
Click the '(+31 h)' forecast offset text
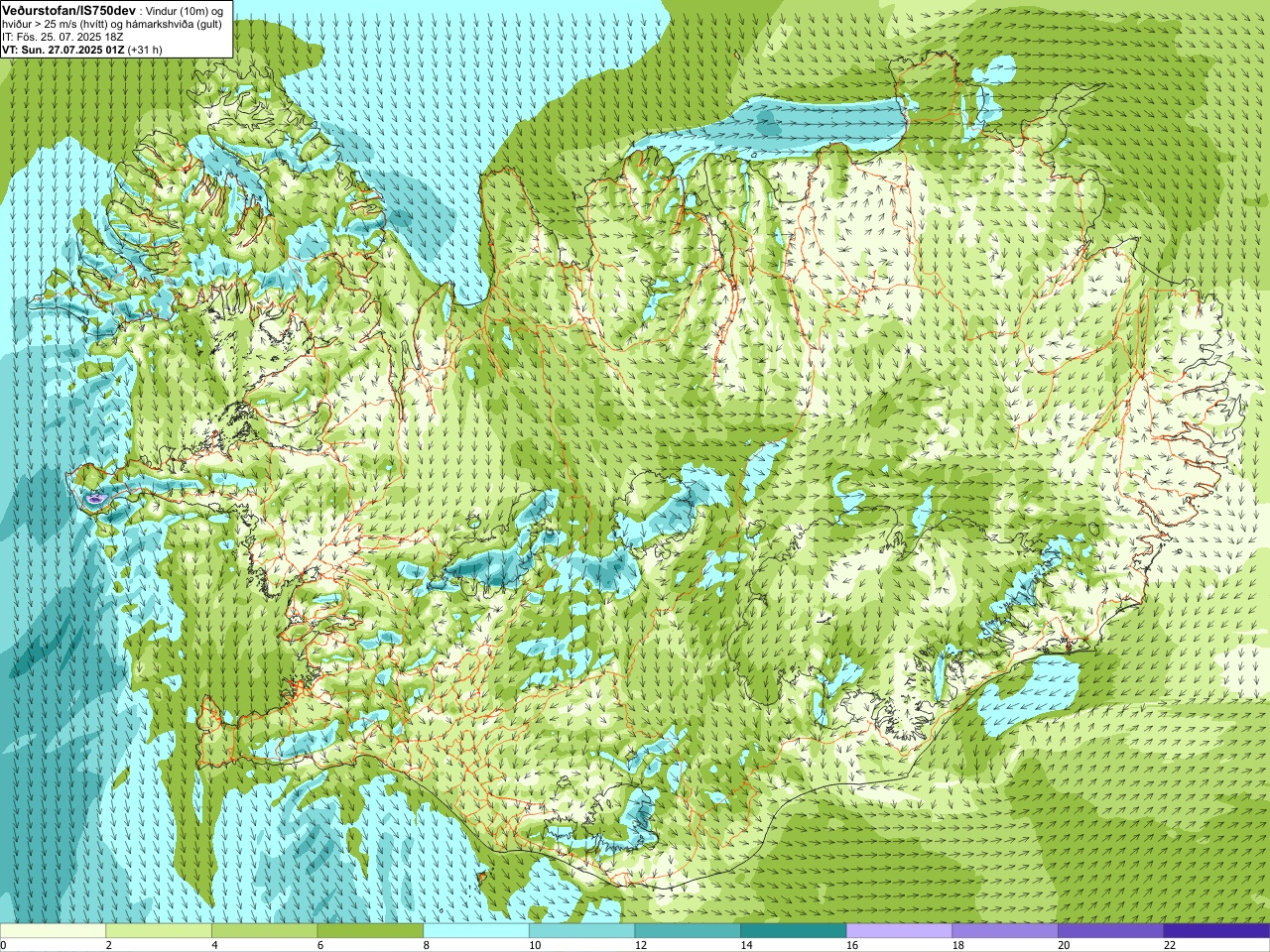pos(145,49)
